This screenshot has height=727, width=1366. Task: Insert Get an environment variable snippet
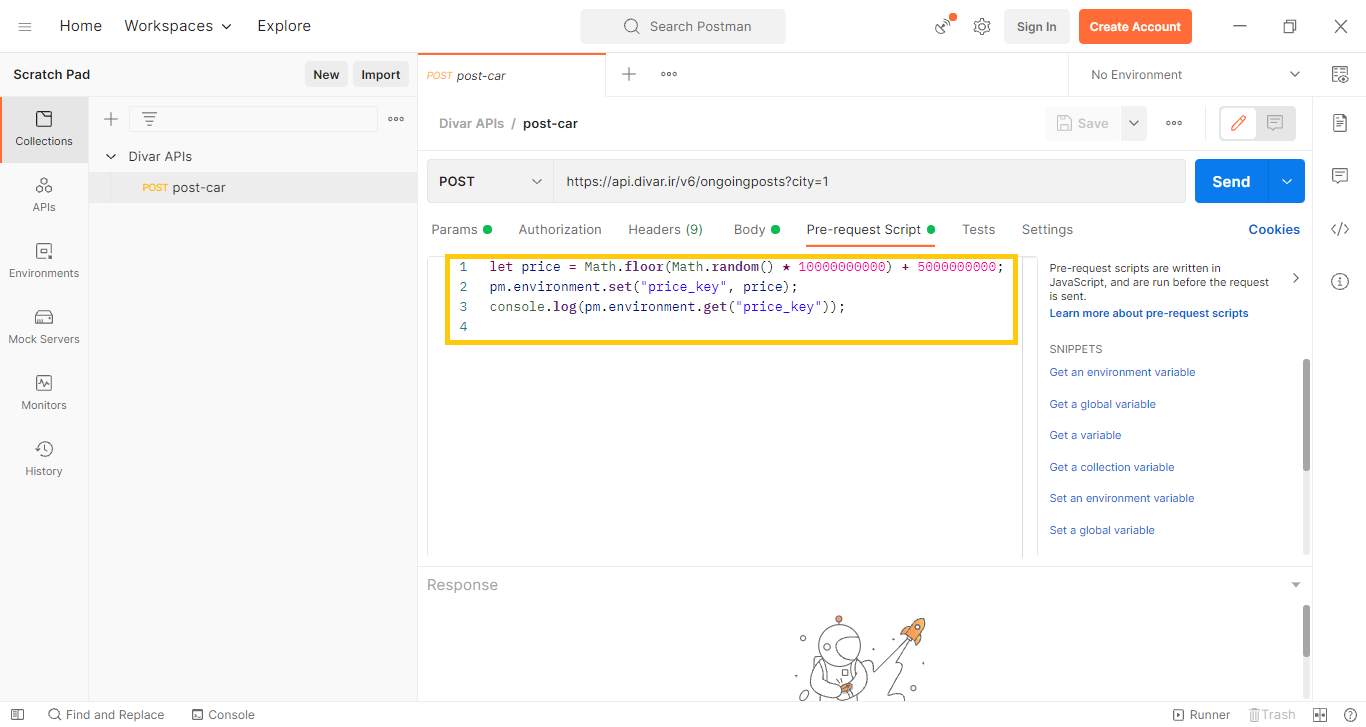tap(1122, 372)
